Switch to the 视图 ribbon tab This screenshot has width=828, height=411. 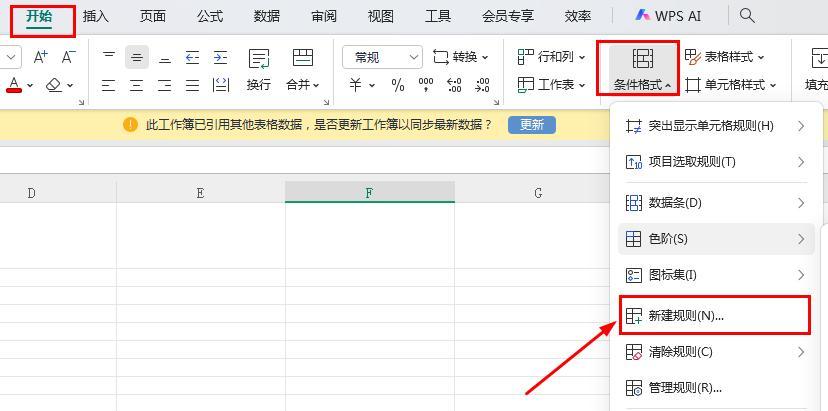point(381,16)
